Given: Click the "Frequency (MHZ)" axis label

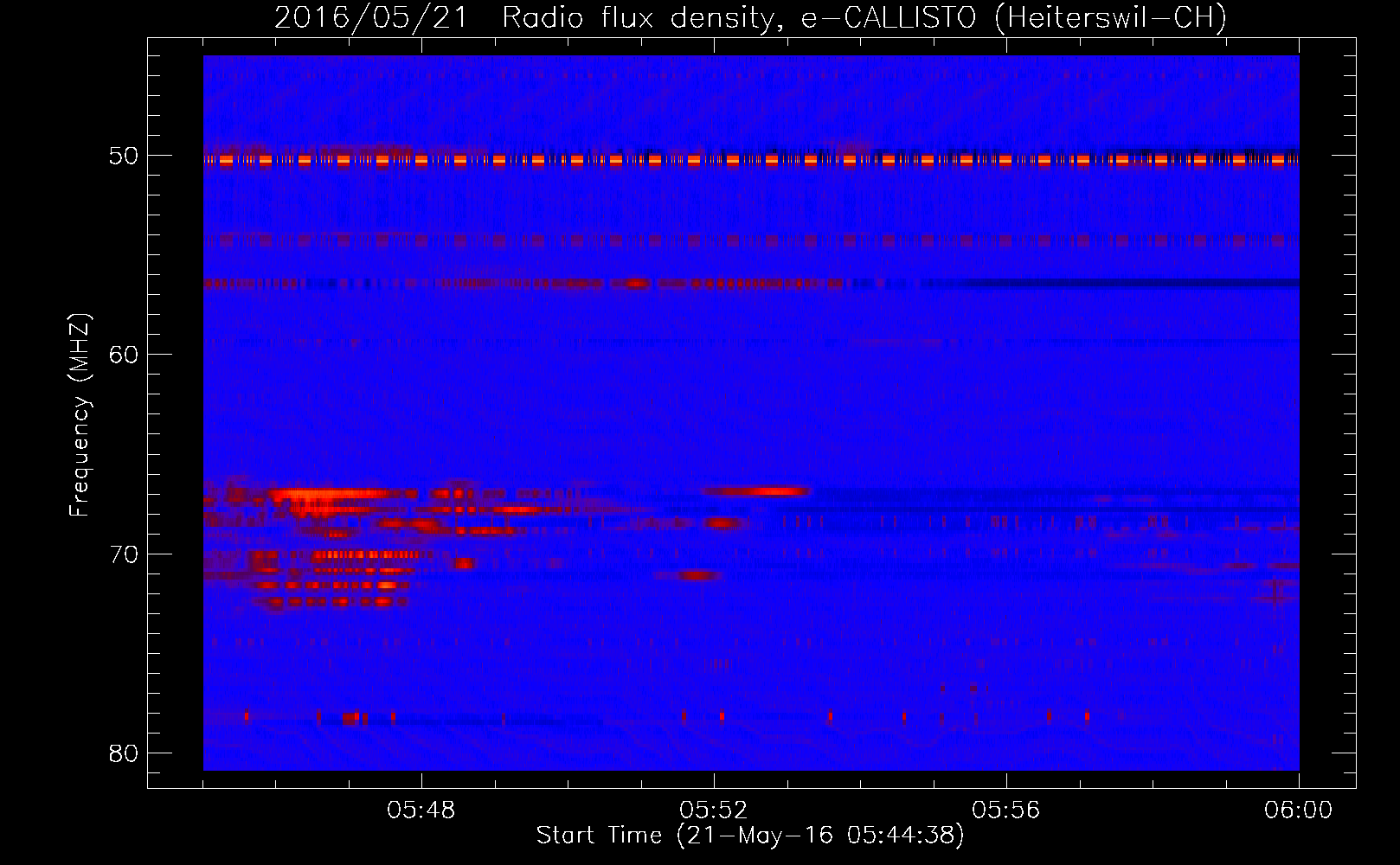Looking at the screenshot, I should tap(80, 415).
